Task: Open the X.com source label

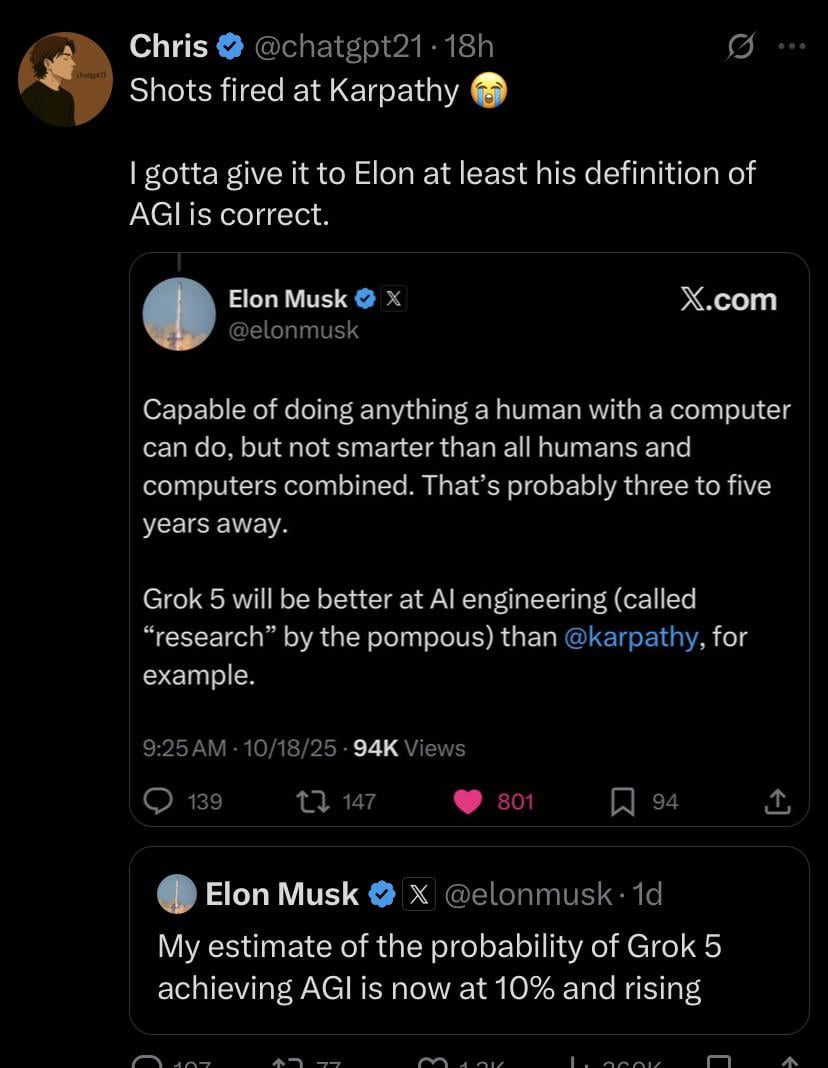Action: pyautogui.click(x=728, y=299)
